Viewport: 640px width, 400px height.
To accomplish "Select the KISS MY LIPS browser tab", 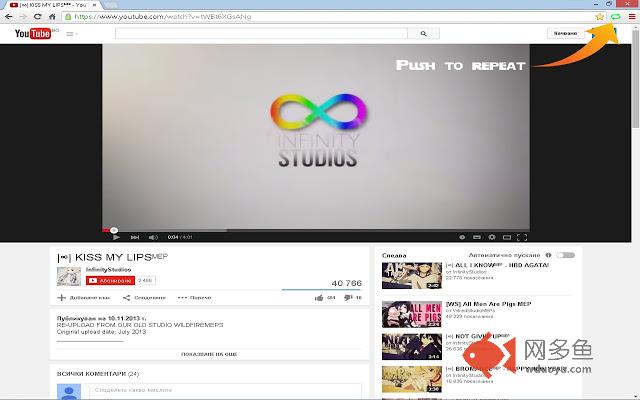I will [53, 5].
